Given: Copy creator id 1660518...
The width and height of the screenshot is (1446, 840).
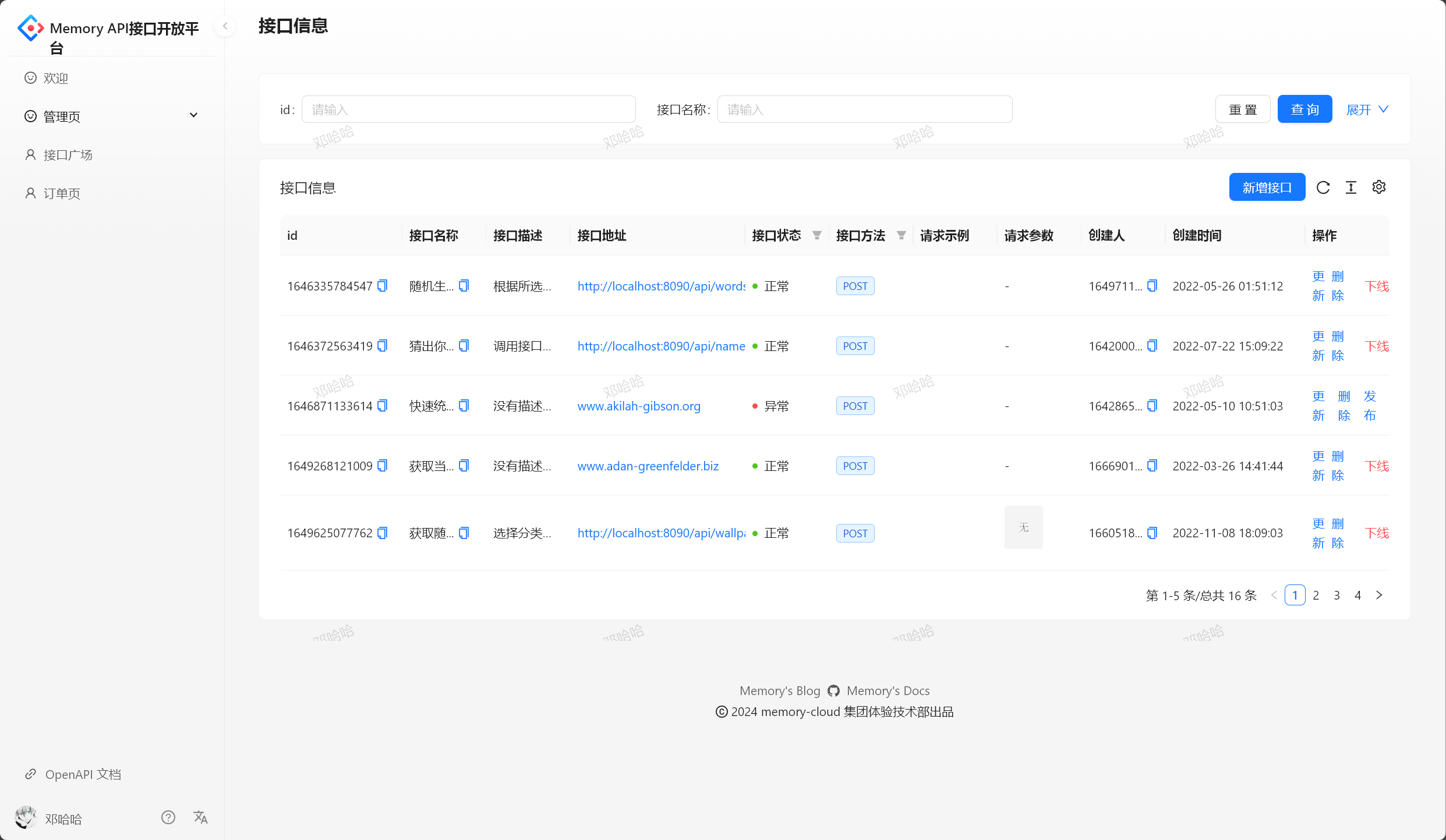Looking at the screenshot, I should tap(1152, 533).
